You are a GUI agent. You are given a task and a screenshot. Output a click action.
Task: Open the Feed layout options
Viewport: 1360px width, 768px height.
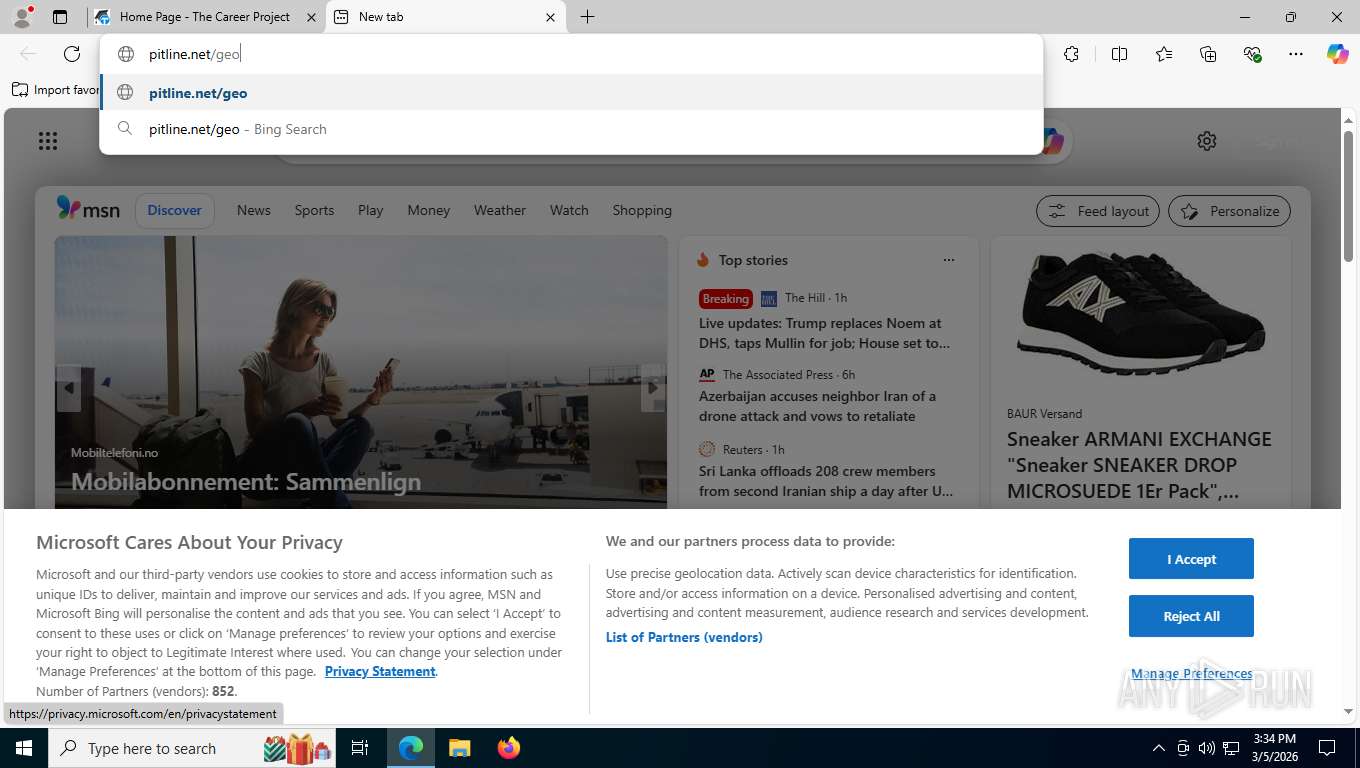(1098, 211)
